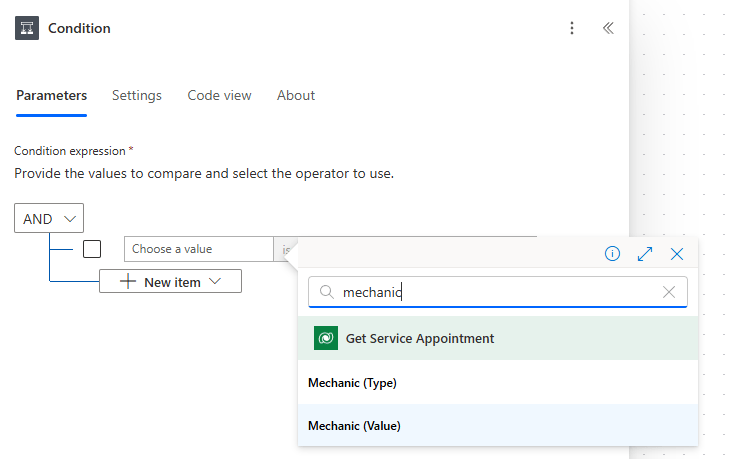Viewport: 731px width, 459px height.
Task: Click the info icon in dynamic content popup
Action: (x=613, y=254)
